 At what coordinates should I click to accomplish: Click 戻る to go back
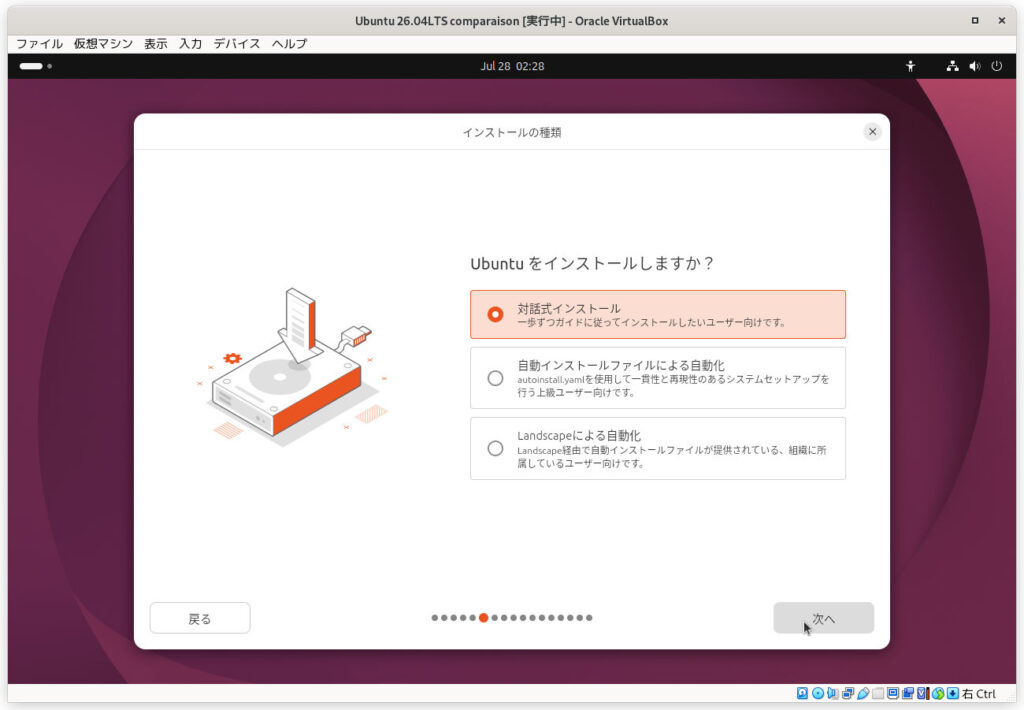click(x=200, y=618)
